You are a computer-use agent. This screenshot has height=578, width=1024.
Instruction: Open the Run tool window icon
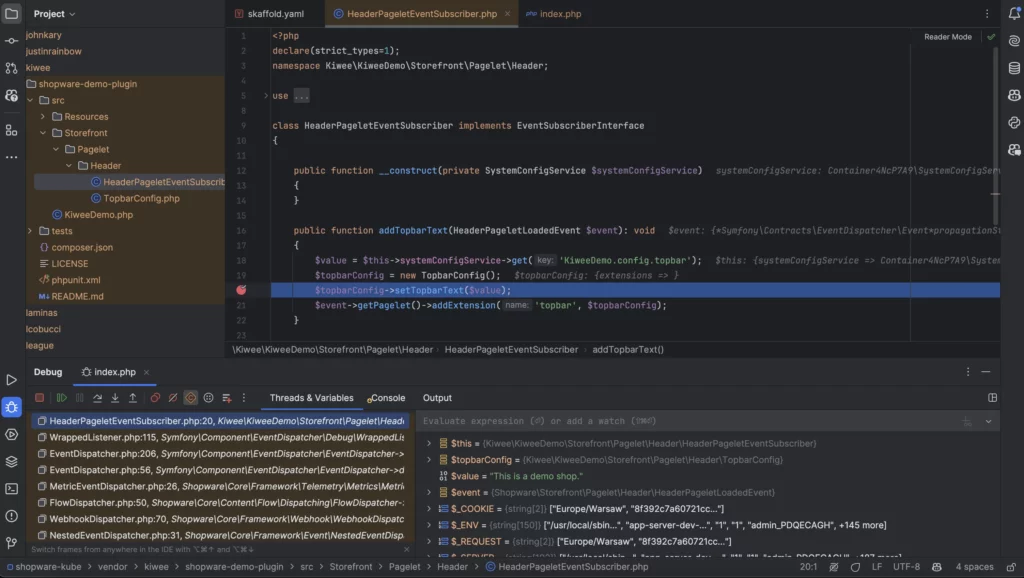point(11,380)
